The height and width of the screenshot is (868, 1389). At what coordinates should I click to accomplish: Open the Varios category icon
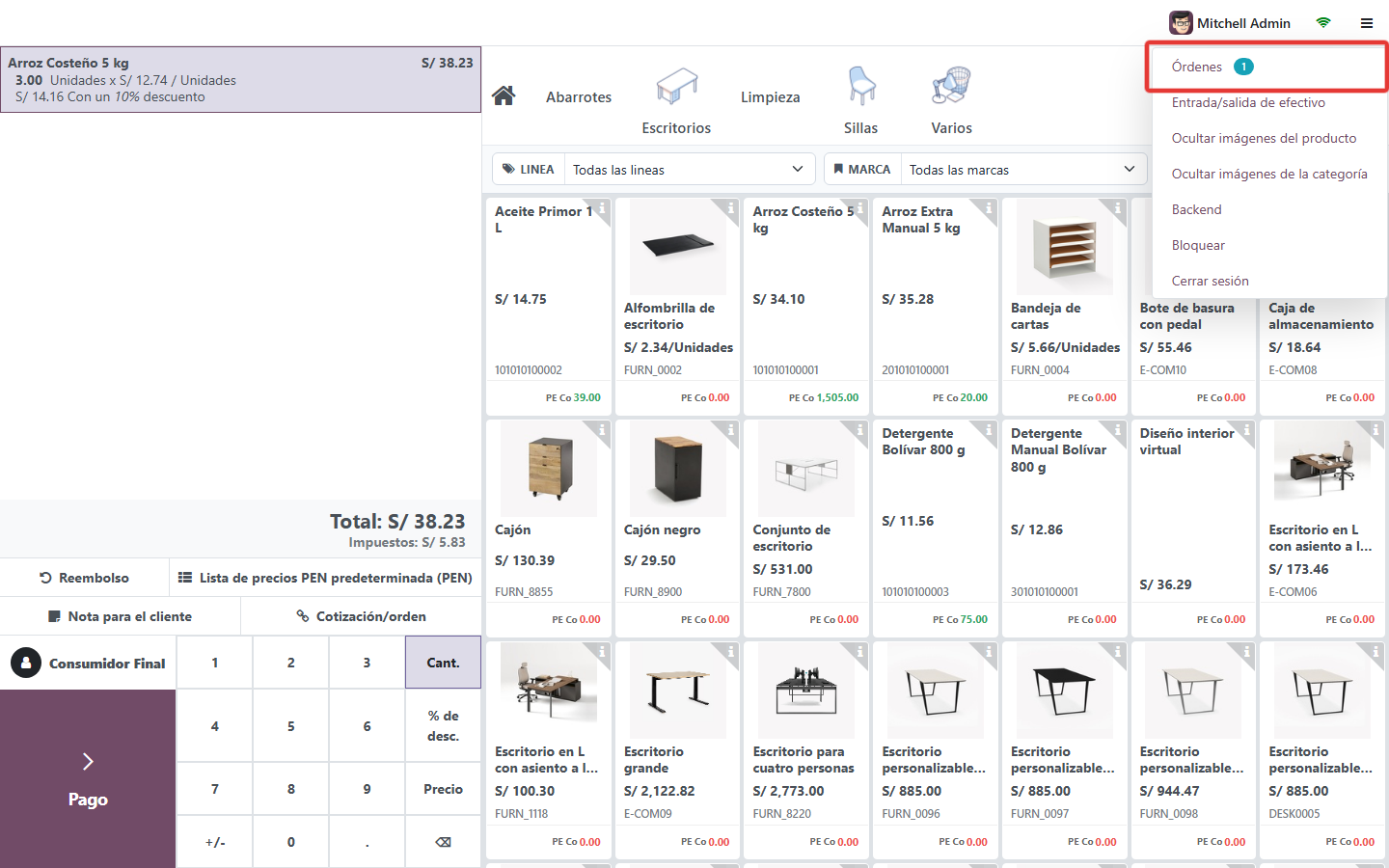[951, 86]
